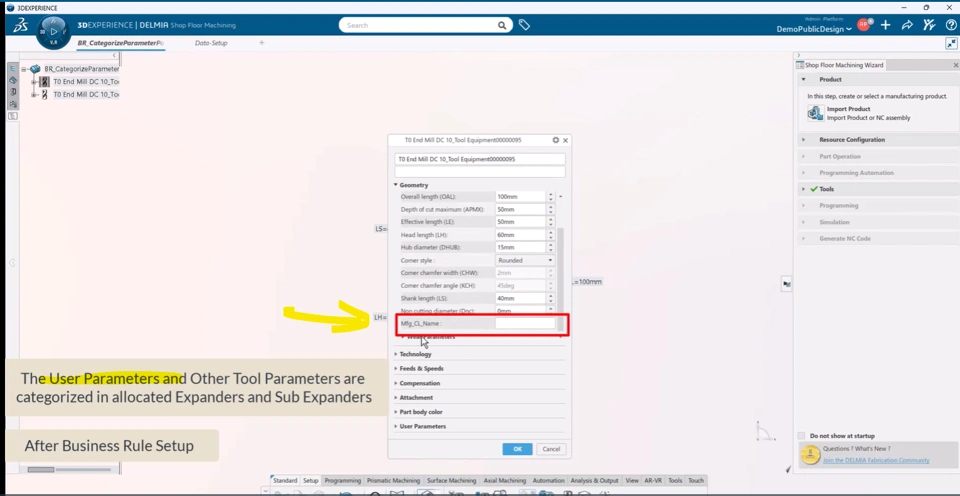Click the search magnifier icon
Viewport: 960px width, 496px height.
click(x=501, y=26)
